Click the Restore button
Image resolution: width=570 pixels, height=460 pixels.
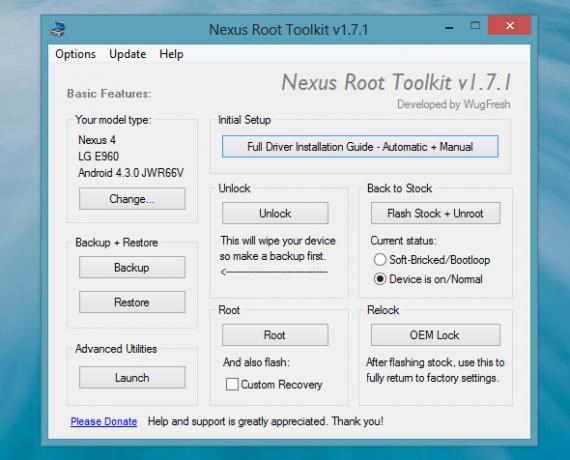(132, 302)
